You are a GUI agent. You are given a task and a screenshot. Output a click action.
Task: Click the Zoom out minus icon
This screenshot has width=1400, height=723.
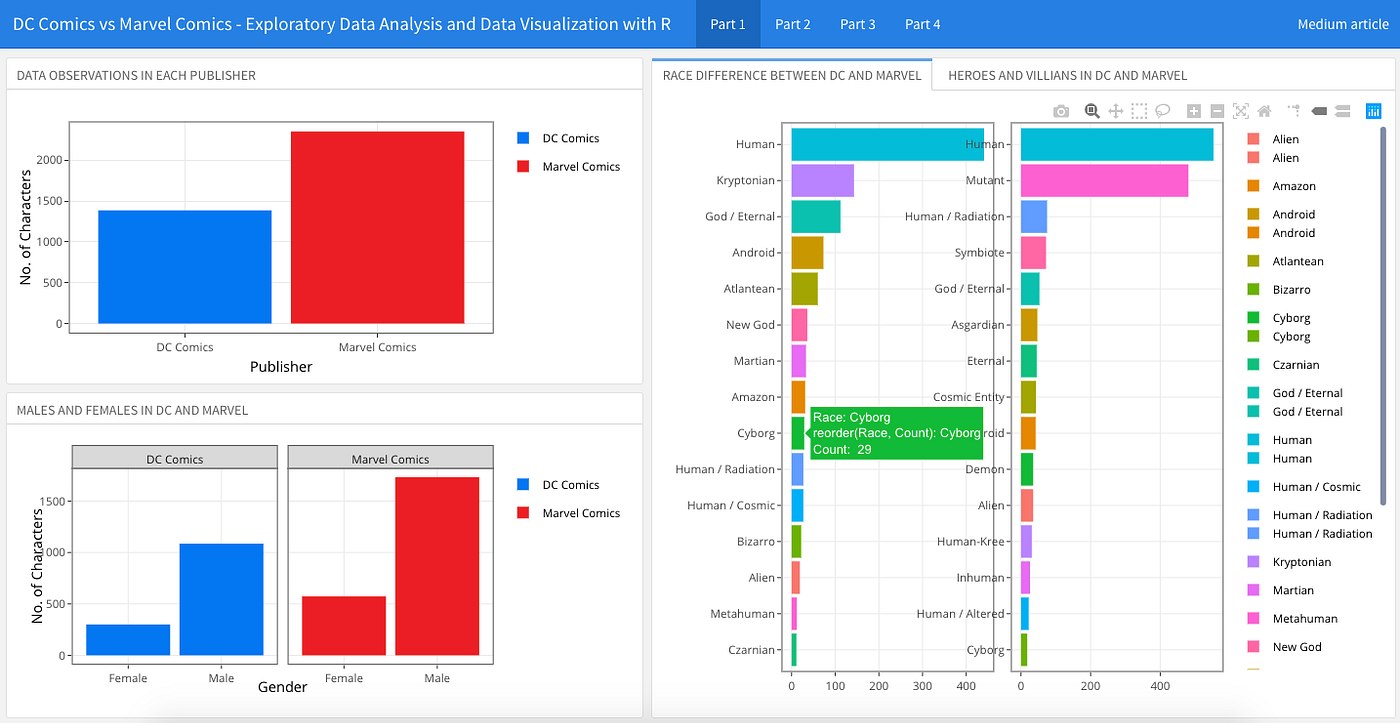(1217, 111)
